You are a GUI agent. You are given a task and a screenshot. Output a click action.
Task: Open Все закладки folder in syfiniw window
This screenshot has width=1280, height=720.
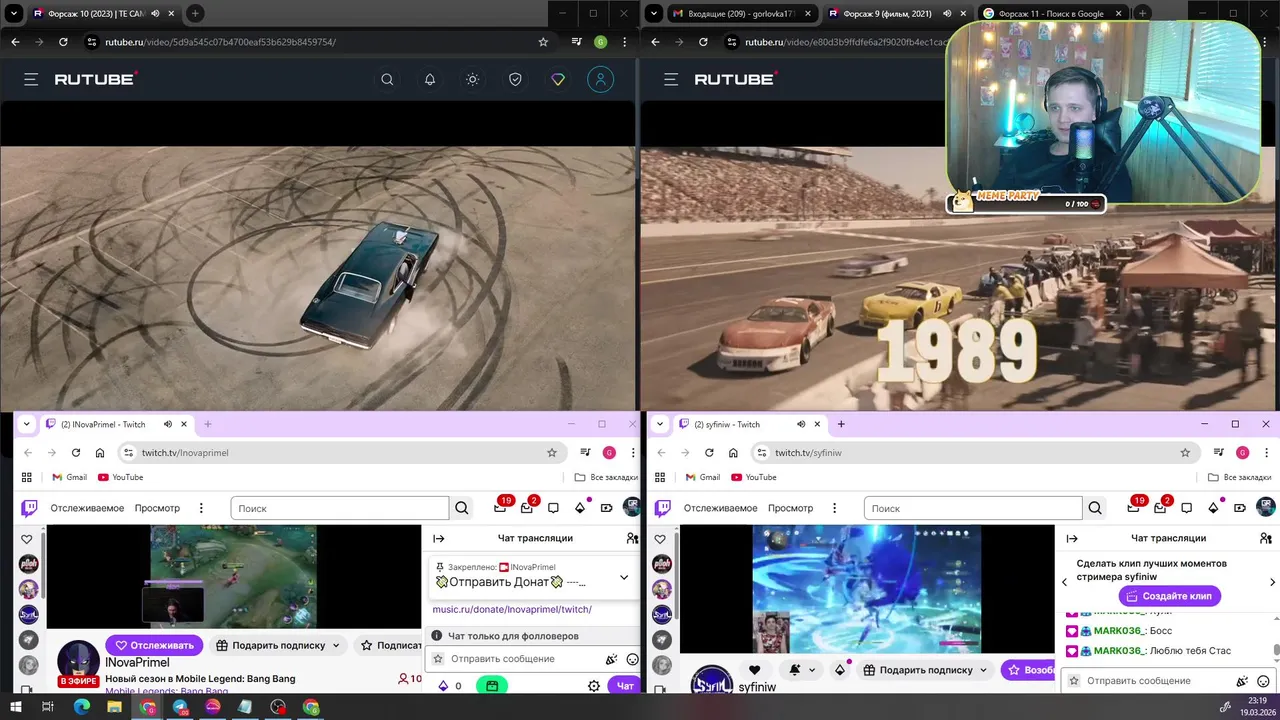tap(1240, 477)
